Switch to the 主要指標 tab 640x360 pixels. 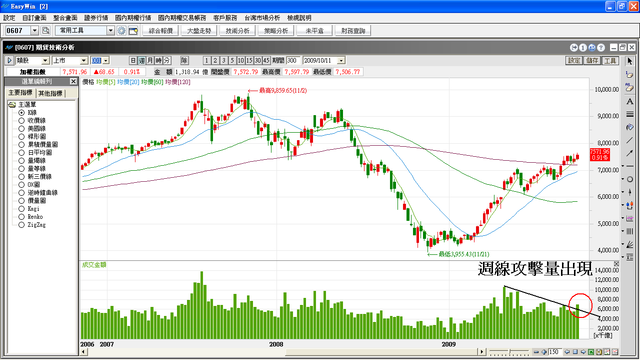[x=21, y=93]
